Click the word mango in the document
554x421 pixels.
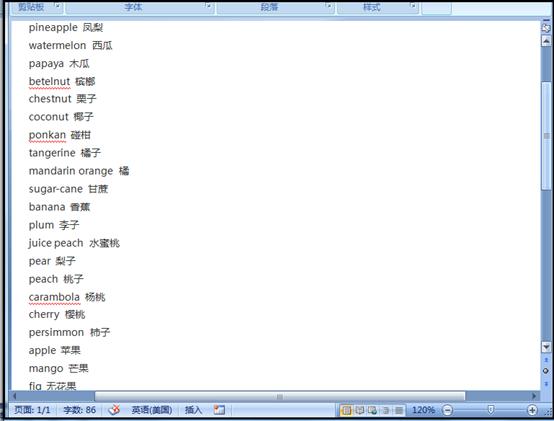[46, 369]
